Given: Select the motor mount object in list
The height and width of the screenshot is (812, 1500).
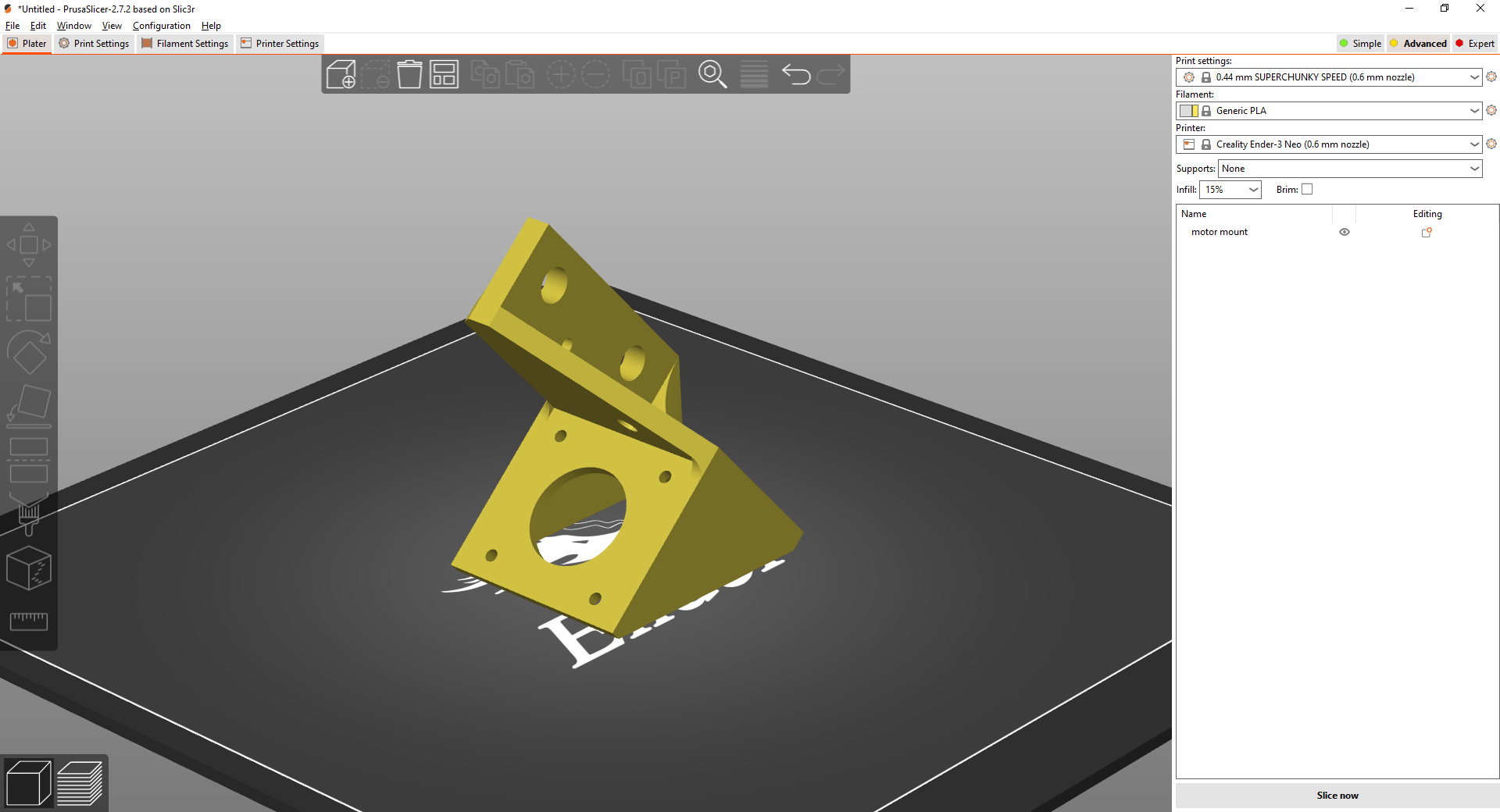Looking at the screenshot, I should coord(1220,232).
